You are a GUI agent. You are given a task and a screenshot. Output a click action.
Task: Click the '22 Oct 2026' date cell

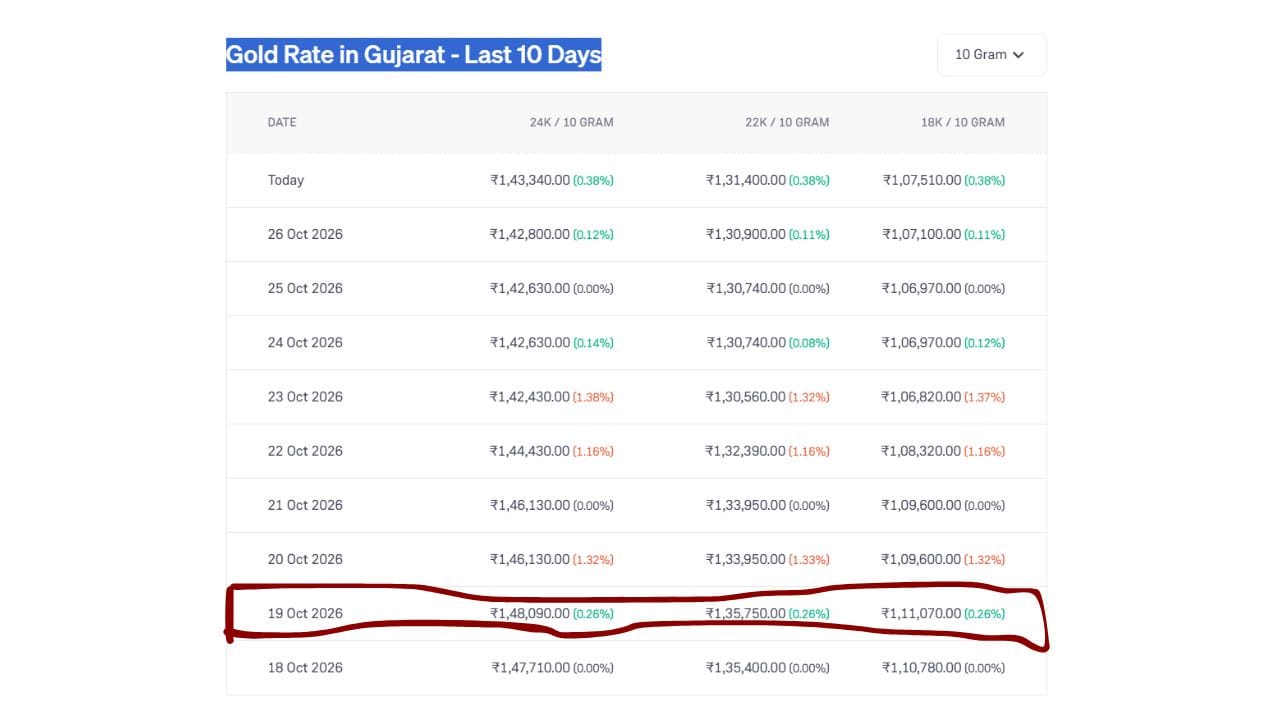point(305,450)
